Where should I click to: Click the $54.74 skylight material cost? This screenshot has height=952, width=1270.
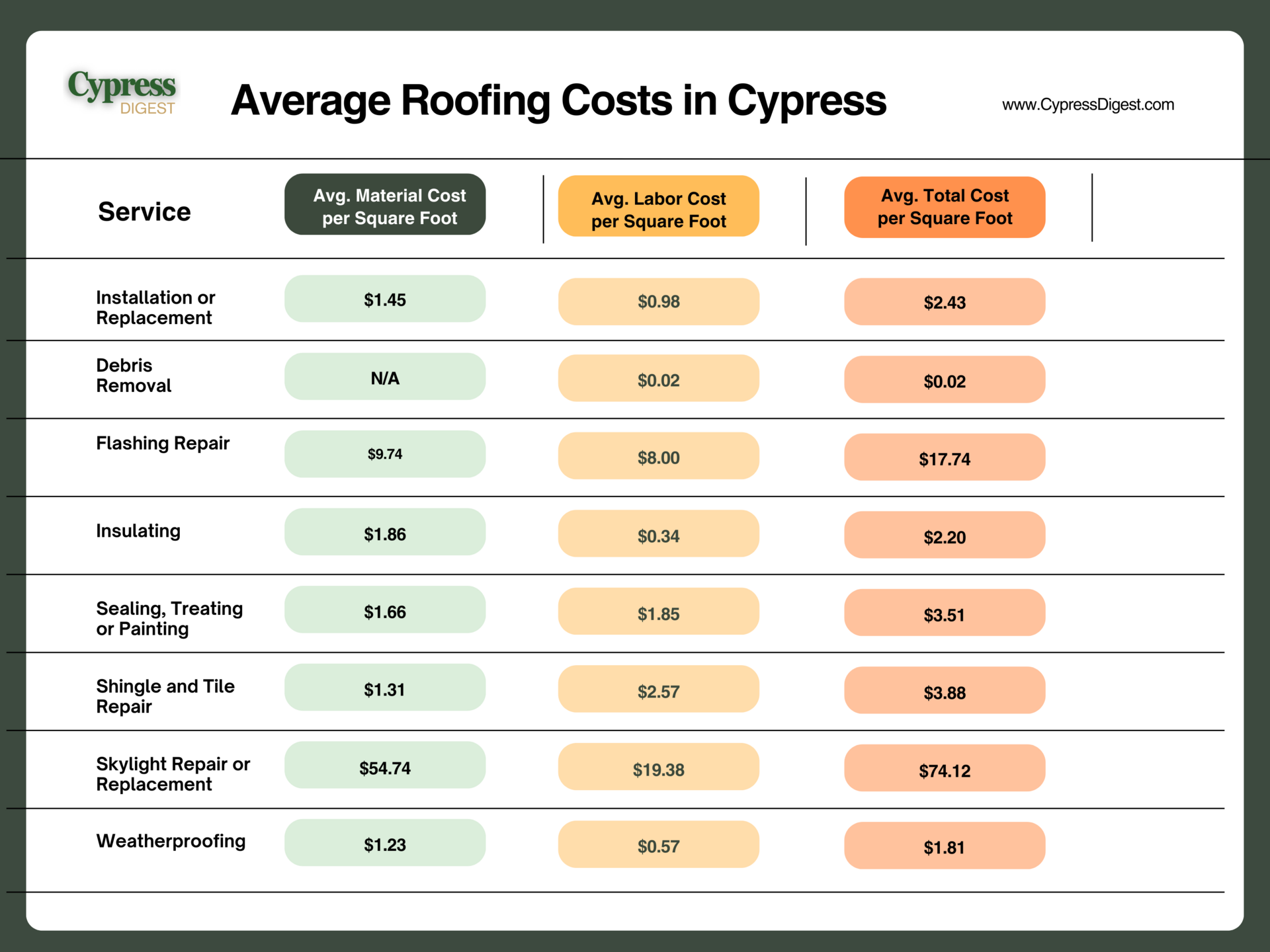coord(385,767)
